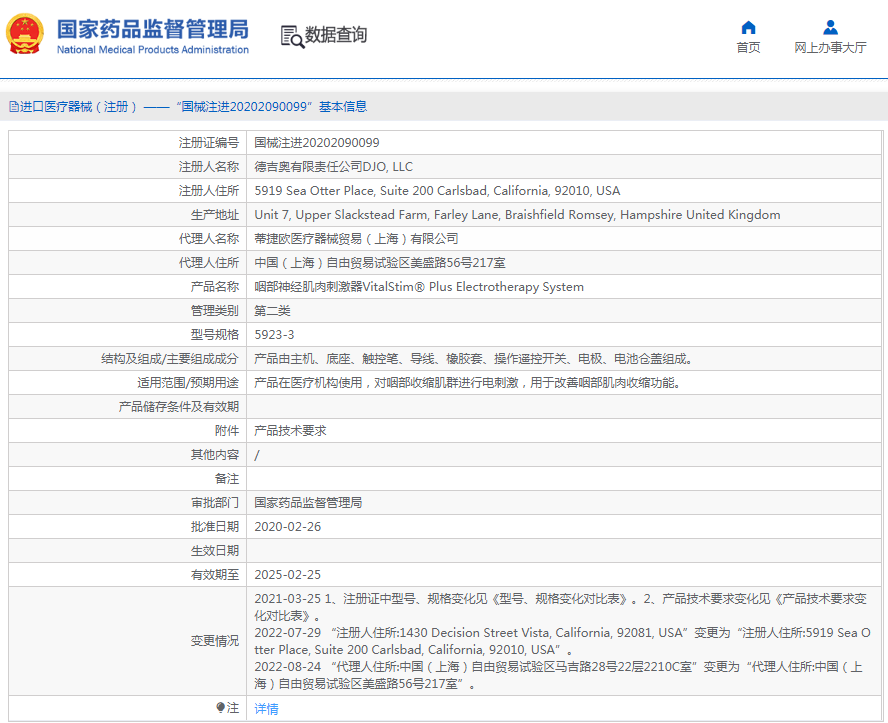This screenshot has height=723, width=888.
Task: Click the lightbulb 注 icon
Action: click(x=221, y=708)
